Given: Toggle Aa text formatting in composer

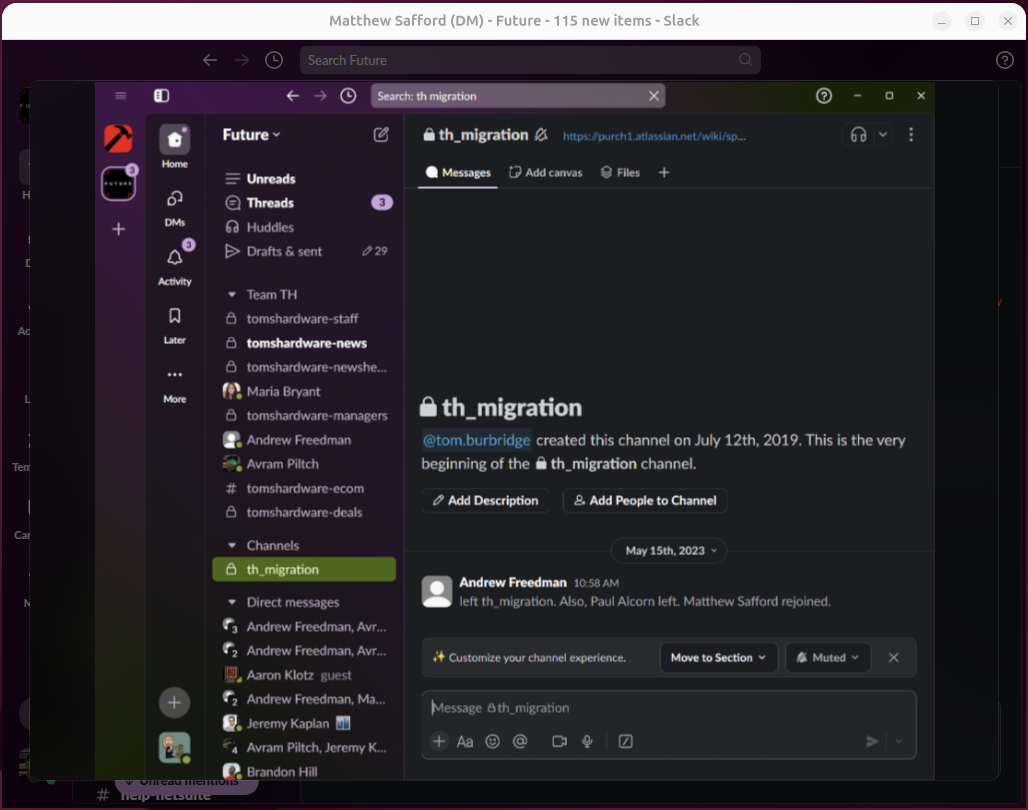Looking at the screenshot, I should (x=465, y=741).
